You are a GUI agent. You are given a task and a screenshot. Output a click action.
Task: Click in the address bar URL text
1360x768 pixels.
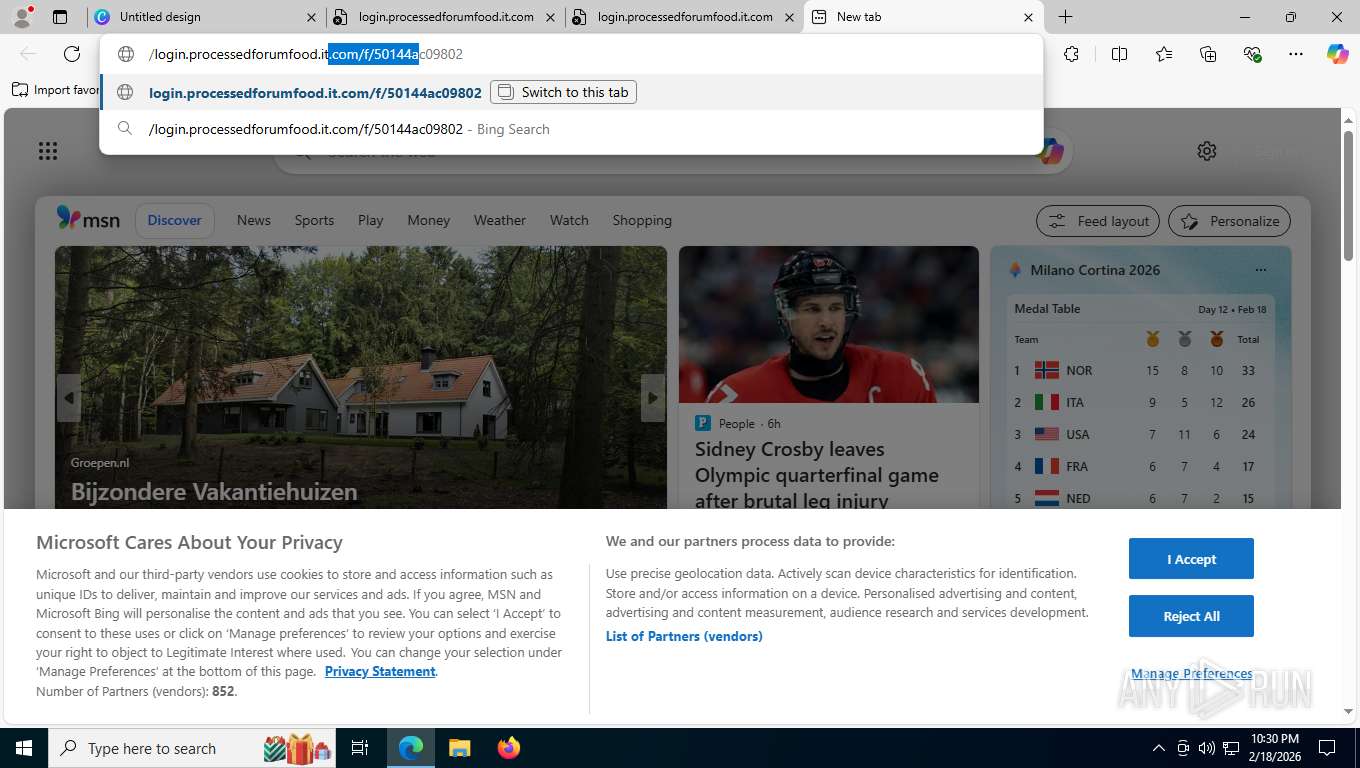(306, 54)
